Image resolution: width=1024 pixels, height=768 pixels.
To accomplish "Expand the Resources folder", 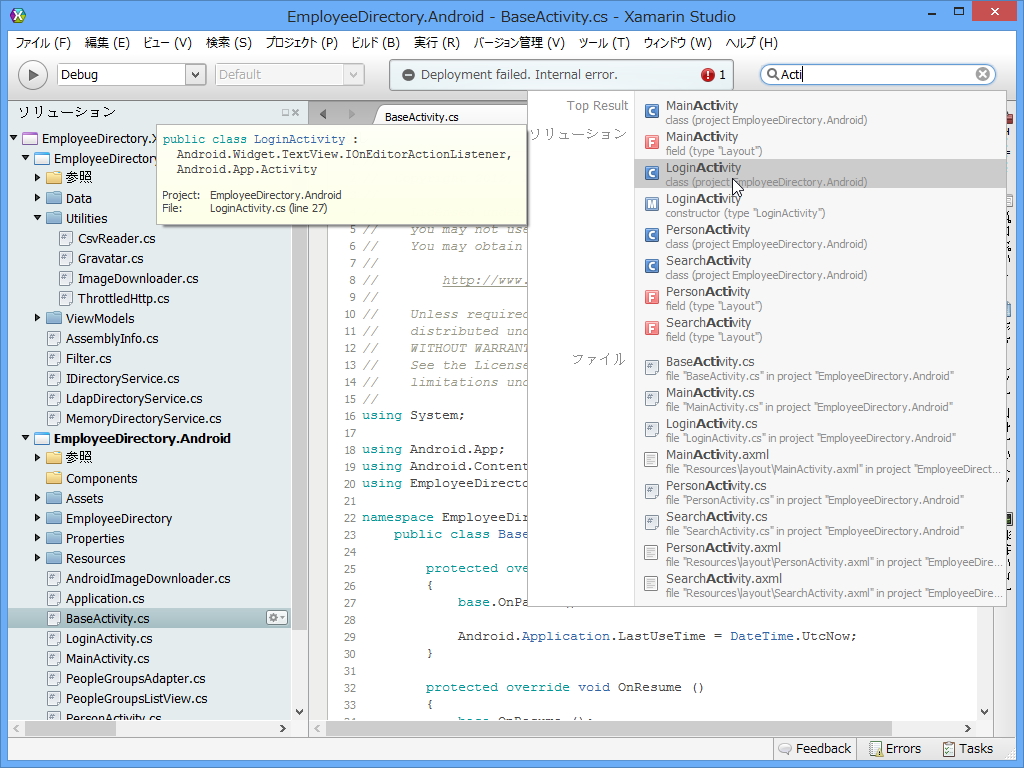I will coord(39,558).
